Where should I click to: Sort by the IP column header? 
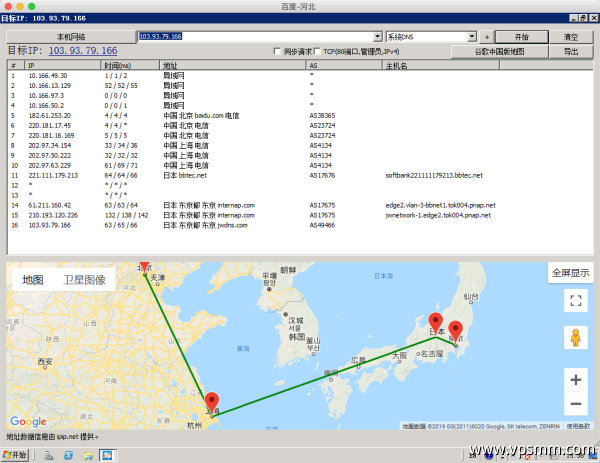(62, 65)
